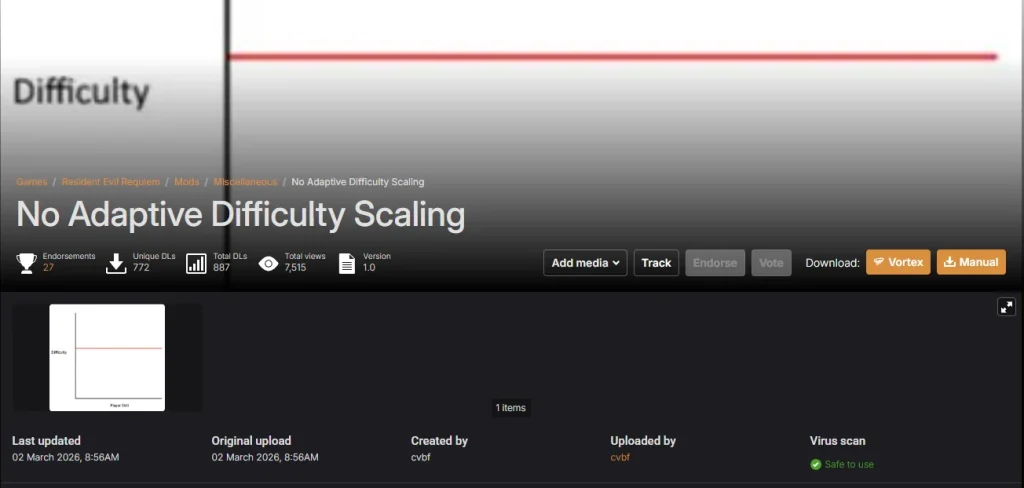Viewport: 1024px width, 488px height.
Task: Click the Total DLs value 887
Action: coord(221,267)
